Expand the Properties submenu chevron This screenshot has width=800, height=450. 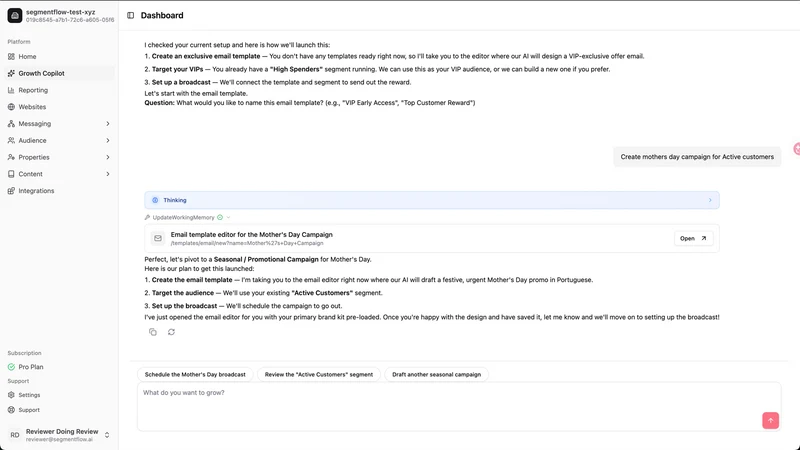click(108, 157)
